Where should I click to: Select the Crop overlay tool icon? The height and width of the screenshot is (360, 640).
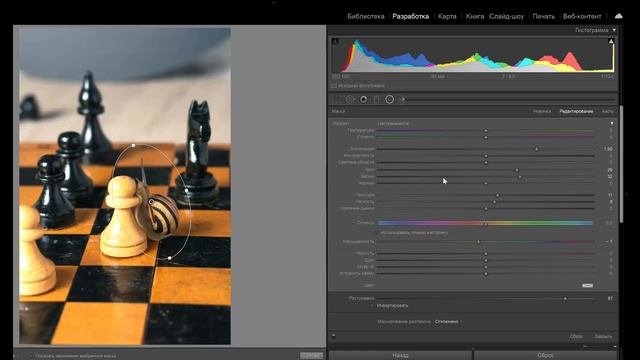pyautogui.click(x=336, y=100)
